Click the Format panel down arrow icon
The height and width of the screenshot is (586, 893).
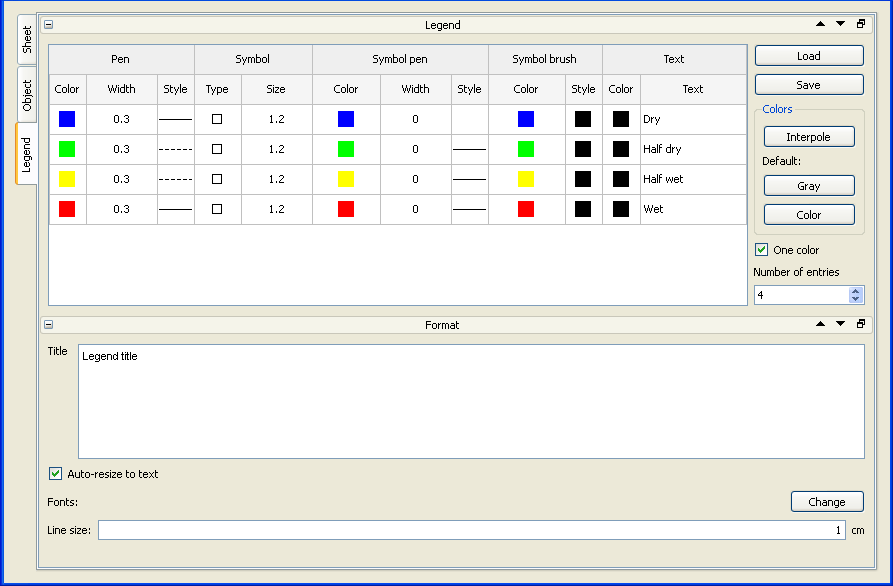pyautogui.click(x=840, y=324)
